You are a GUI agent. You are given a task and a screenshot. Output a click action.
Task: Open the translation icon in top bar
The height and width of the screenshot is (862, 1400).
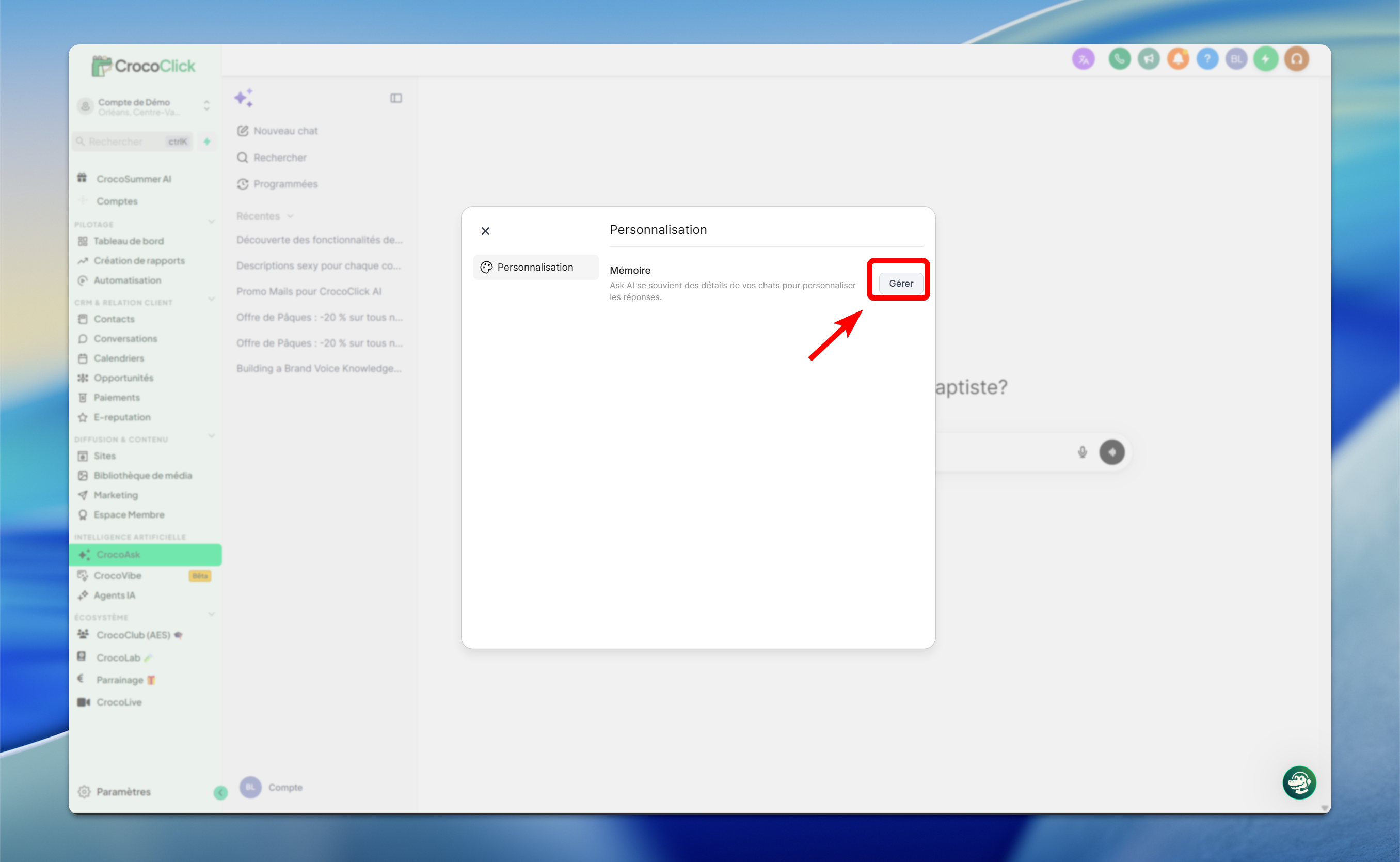(1083, 59)
